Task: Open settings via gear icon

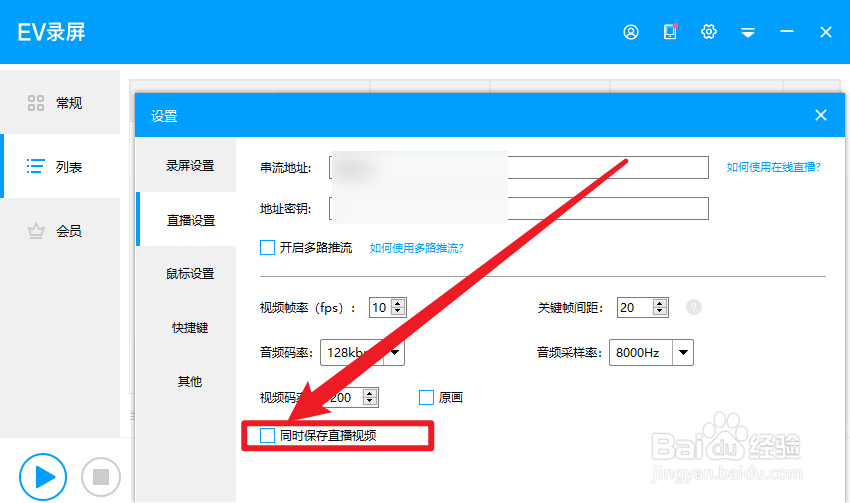Action: coord(709,32)
